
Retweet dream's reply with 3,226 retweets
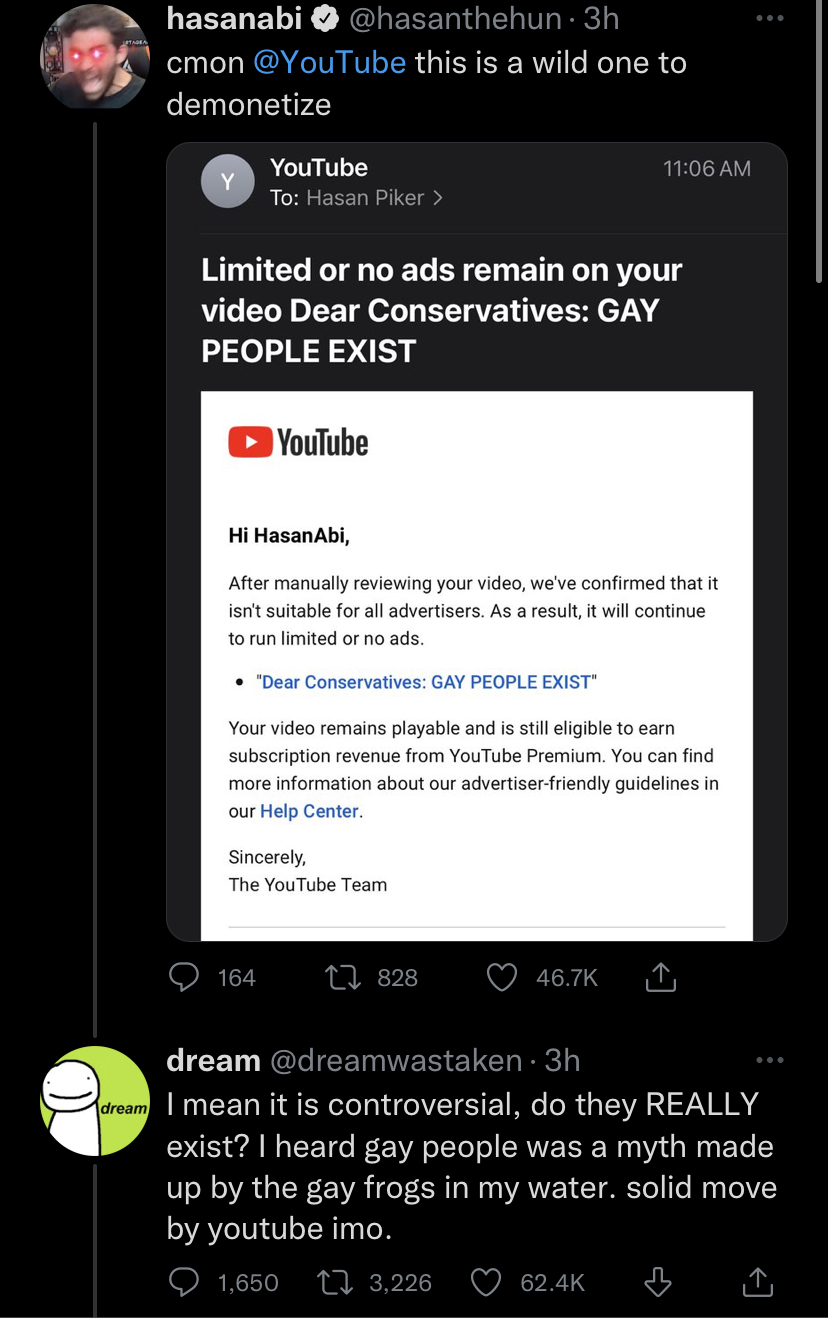(x=338, y=1282)
